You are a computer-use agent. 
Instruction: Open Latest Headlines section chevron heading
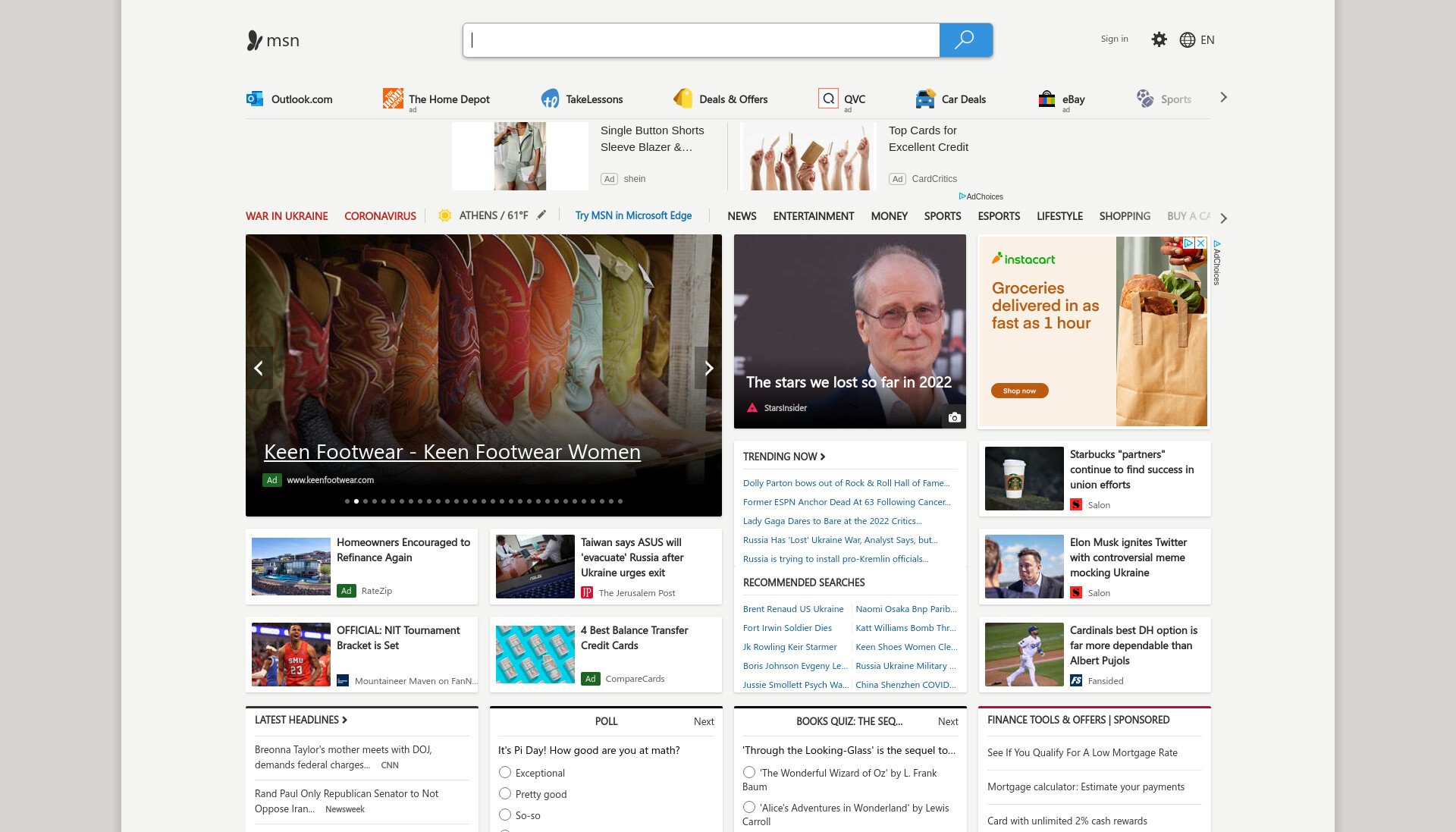(301, 720)
